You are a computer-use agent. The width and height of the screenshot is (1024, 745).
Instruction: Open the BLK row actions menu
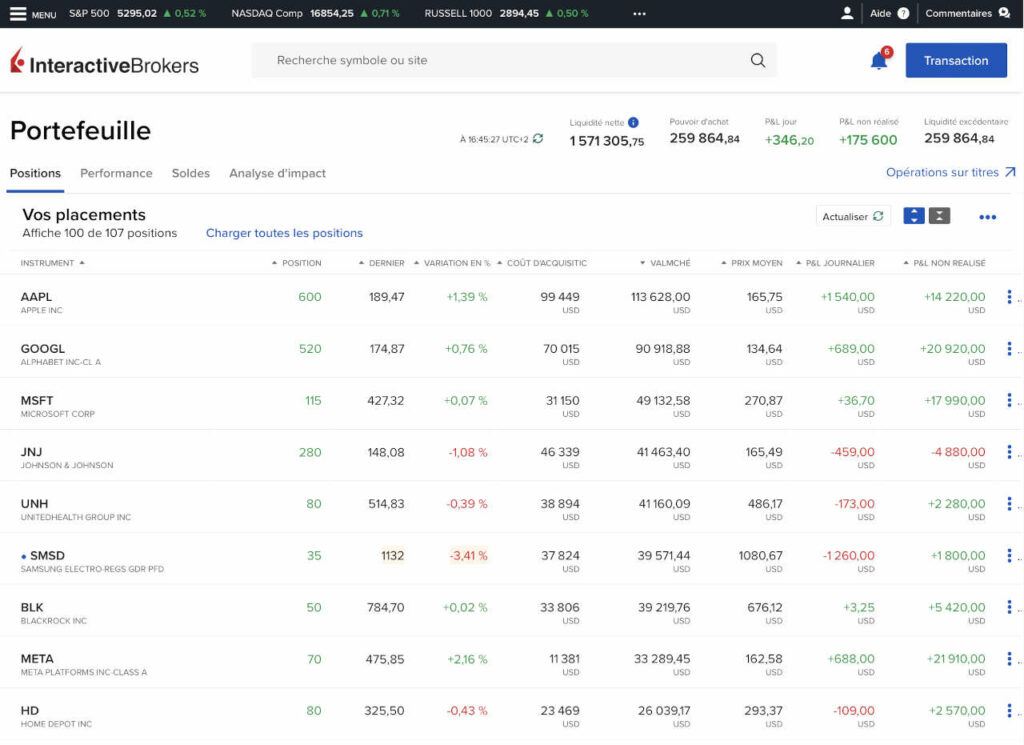(1009, 607)
